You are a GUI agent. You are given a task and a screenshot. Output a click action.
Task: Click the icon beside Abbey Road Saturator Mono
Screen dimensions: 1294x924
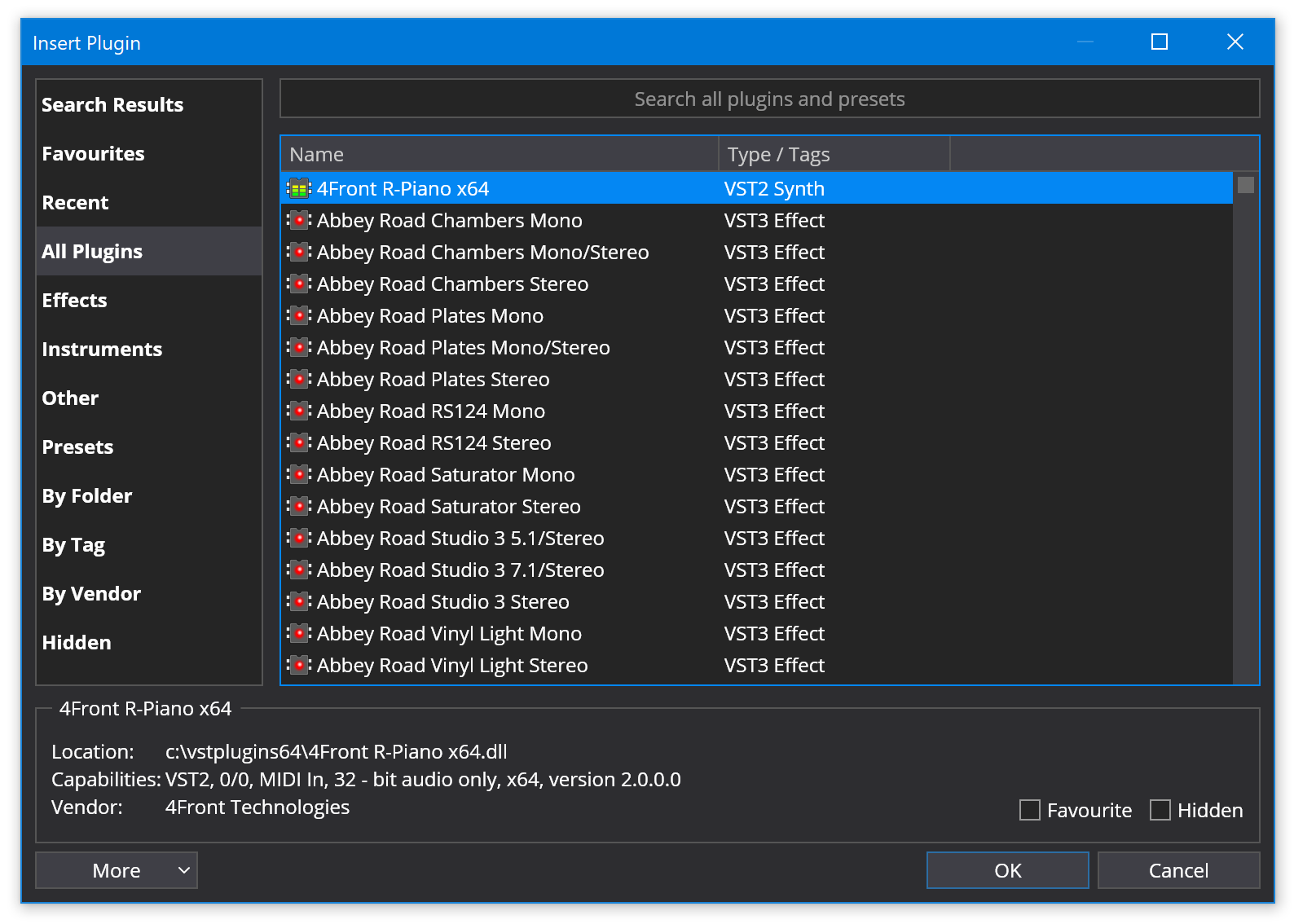pyautogui.click(x=299, y=475)
